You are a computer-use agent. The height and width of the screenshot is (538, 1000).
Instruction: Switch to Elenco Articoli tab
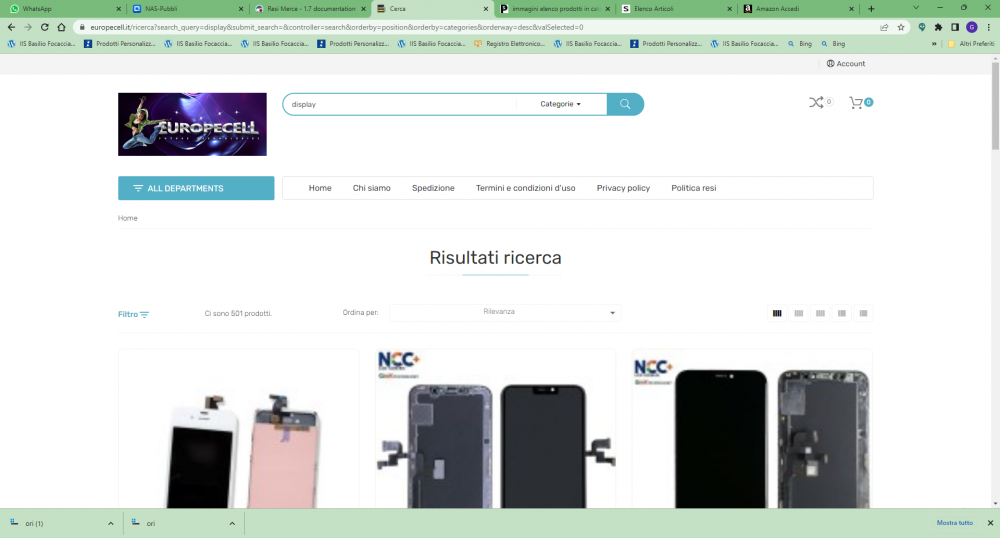677,9
